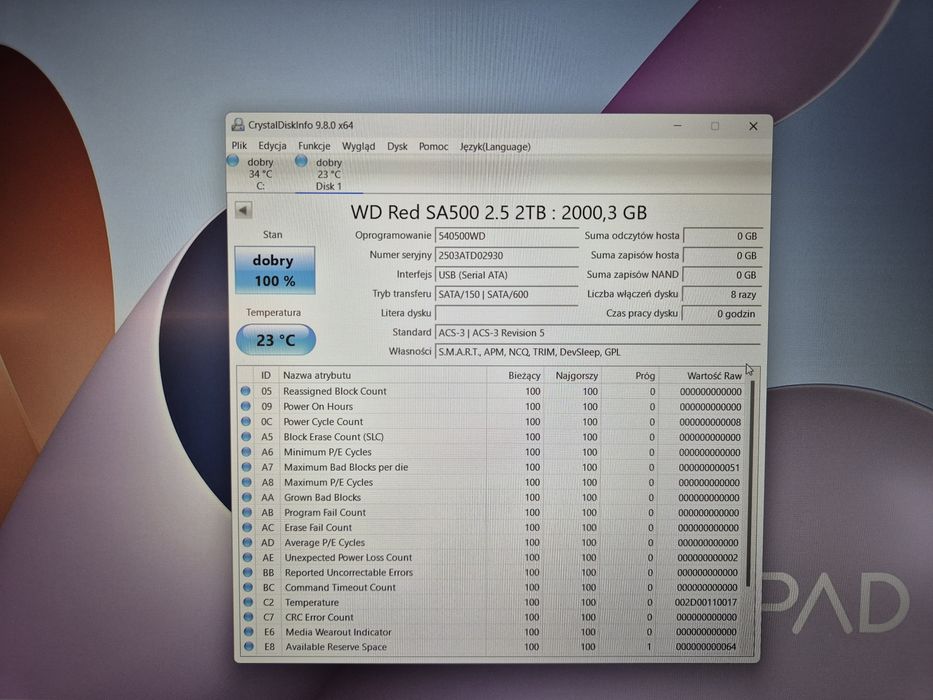Click the Tryb transferu field SATA/150 | SATA/600
Viewport: 933px width, 700px height.
(507, 294)
